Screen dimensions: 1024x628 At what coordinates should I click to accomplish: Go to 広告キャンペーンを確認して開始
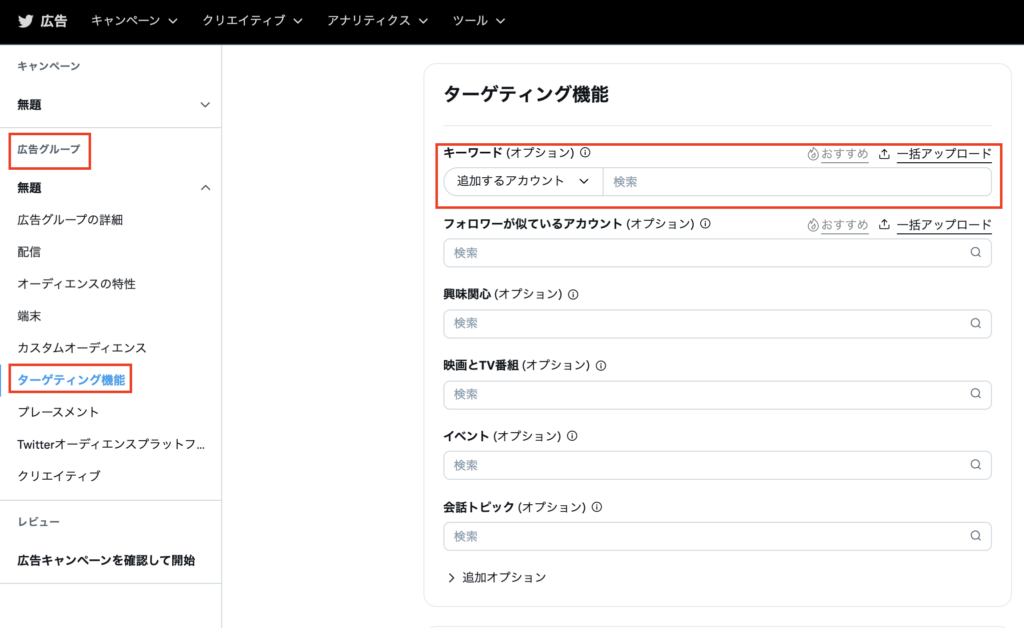click(106, 560)
